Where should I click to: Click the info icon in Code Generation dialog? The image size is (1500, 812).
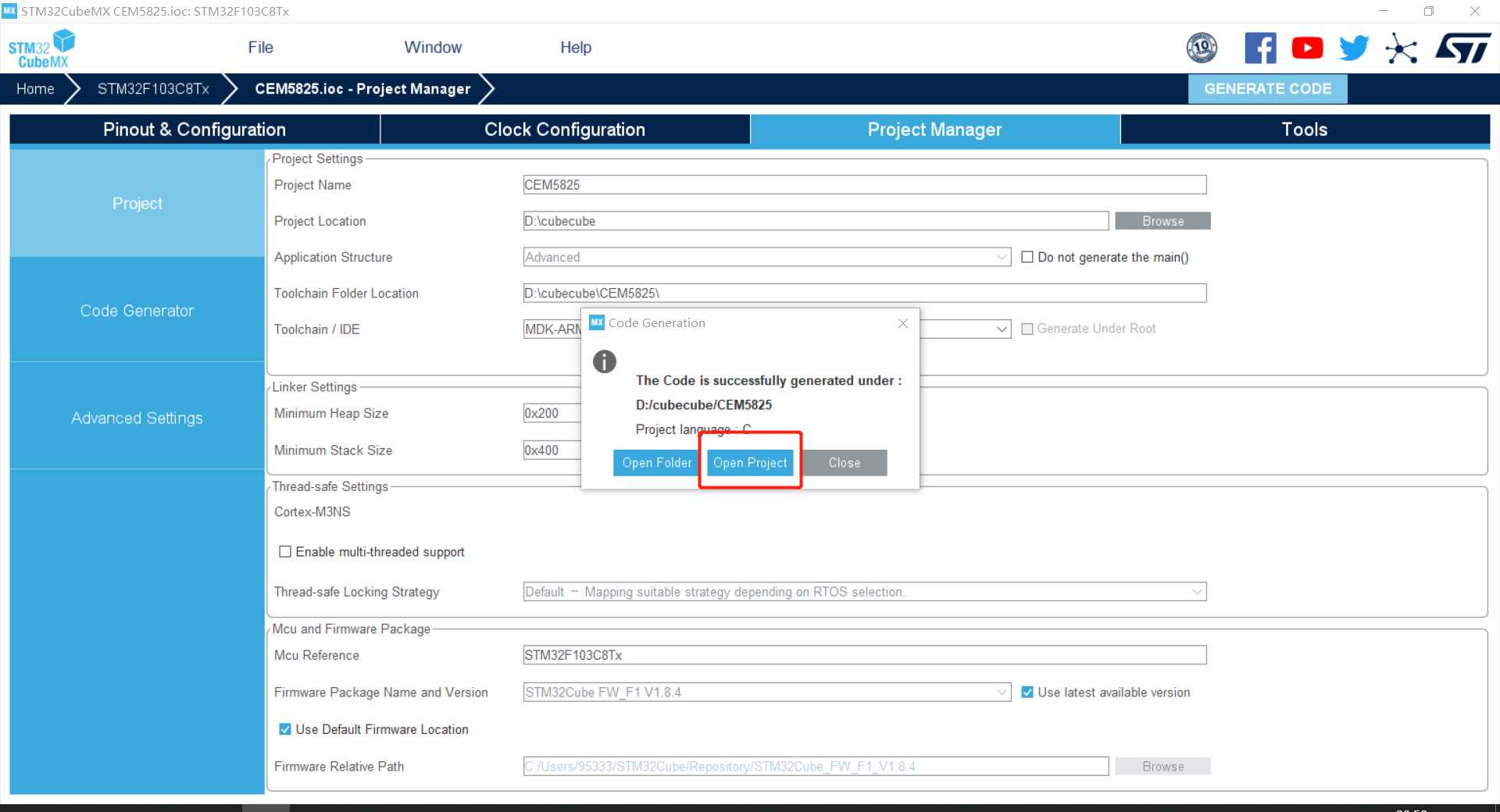pos(605,361)
